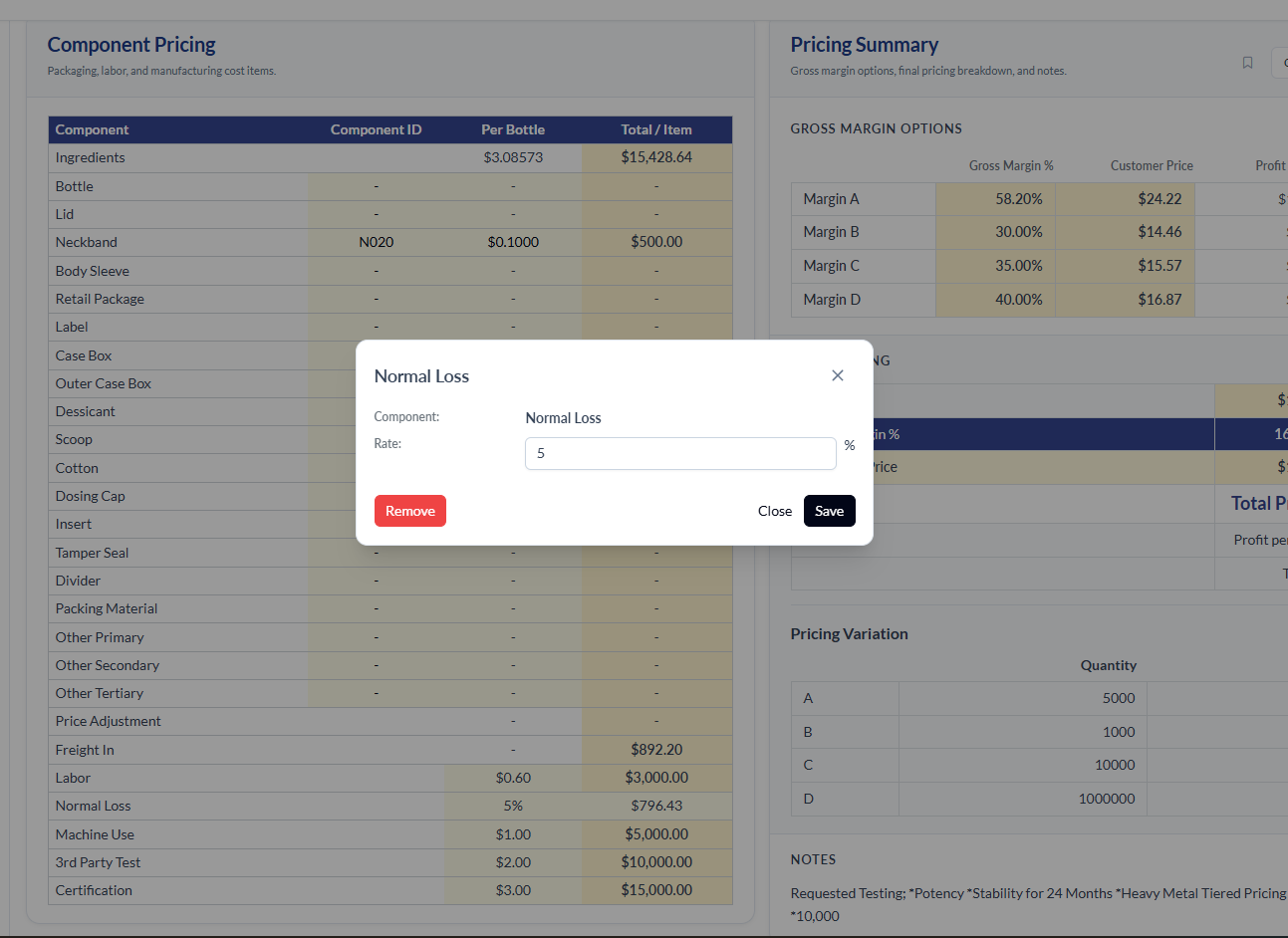This screenshot has height=938, width=1288.
Task: Click Pricing Variation A quantity 5000
Action: tap(1119, 698)
